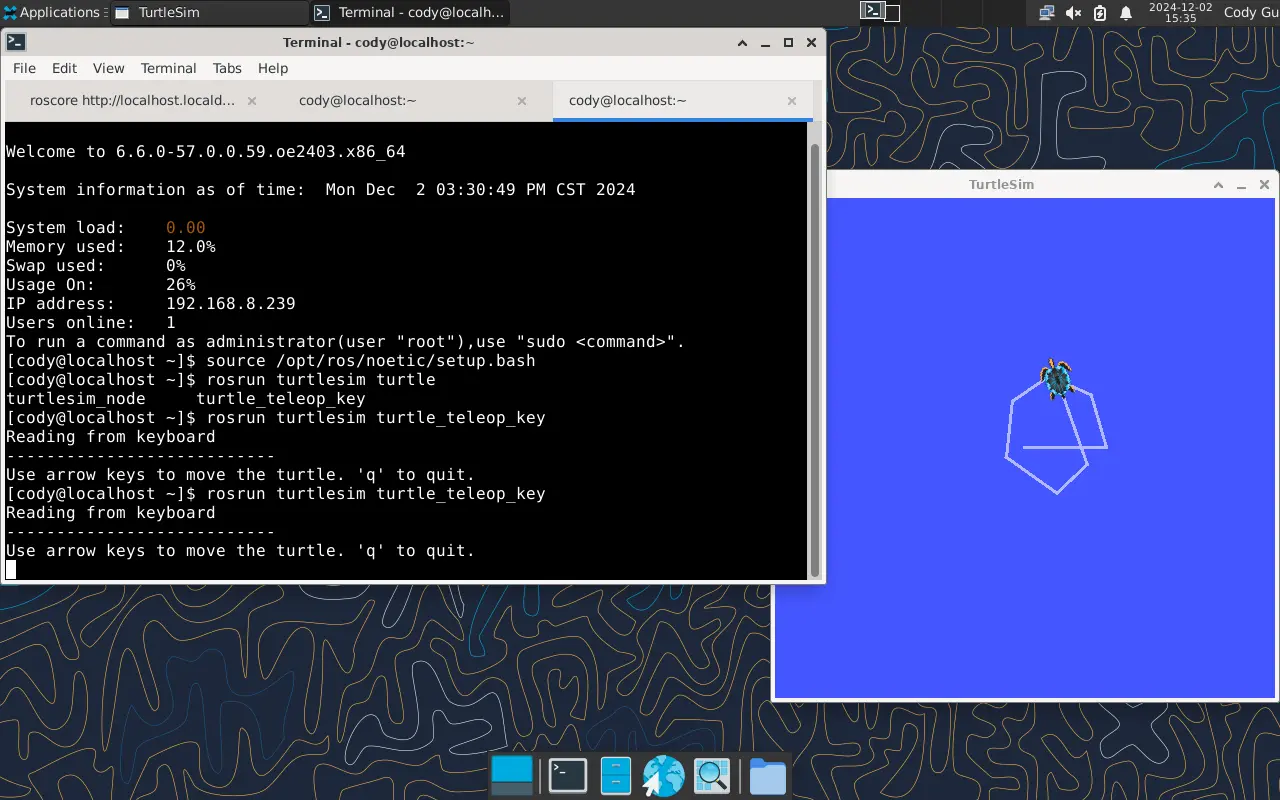Open the Terminal emulator from the dock

point(567,776)
